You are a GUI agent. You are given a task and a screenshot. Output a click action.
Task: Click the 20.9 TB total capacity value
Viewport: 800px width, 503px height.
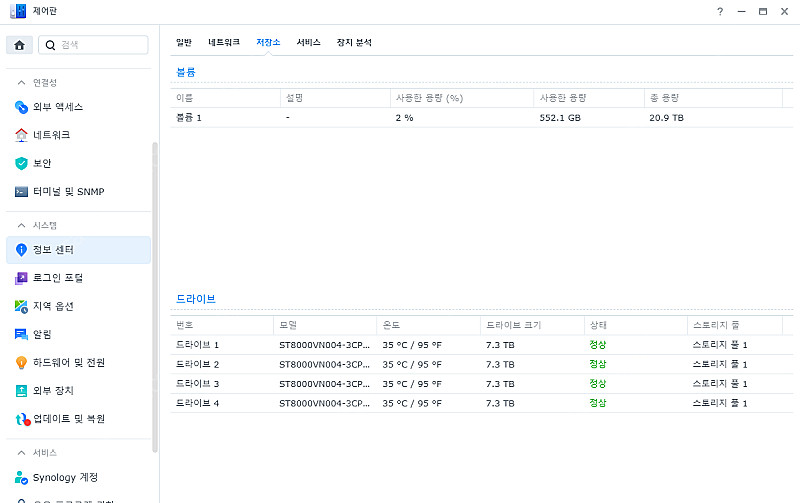666,118
